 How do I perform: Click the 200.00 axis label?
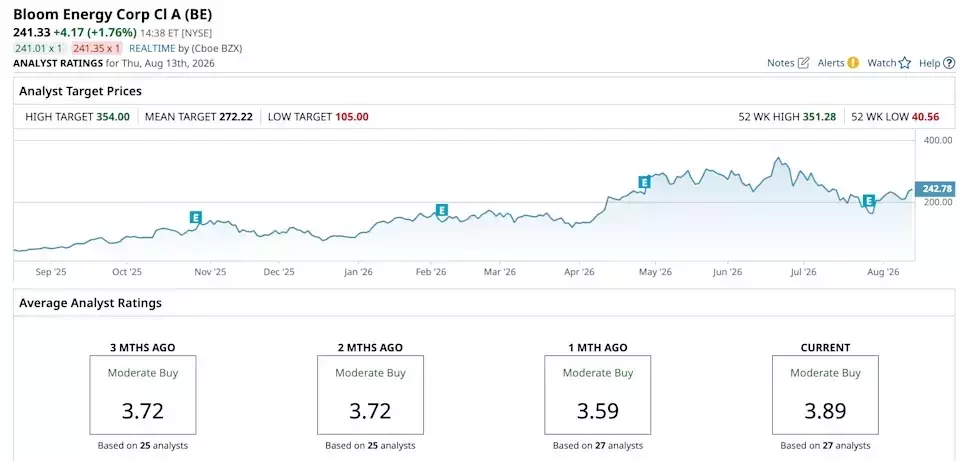click(937, 202)
